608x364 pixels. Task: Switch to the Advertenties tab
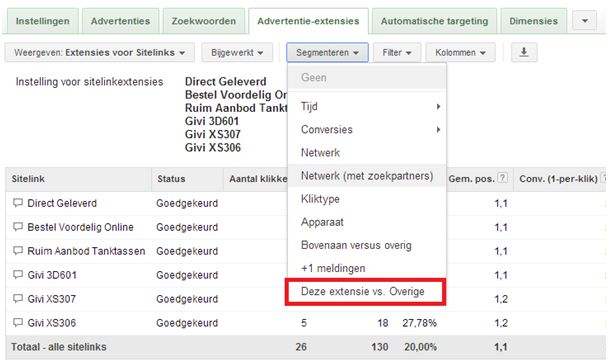(120, 21)
